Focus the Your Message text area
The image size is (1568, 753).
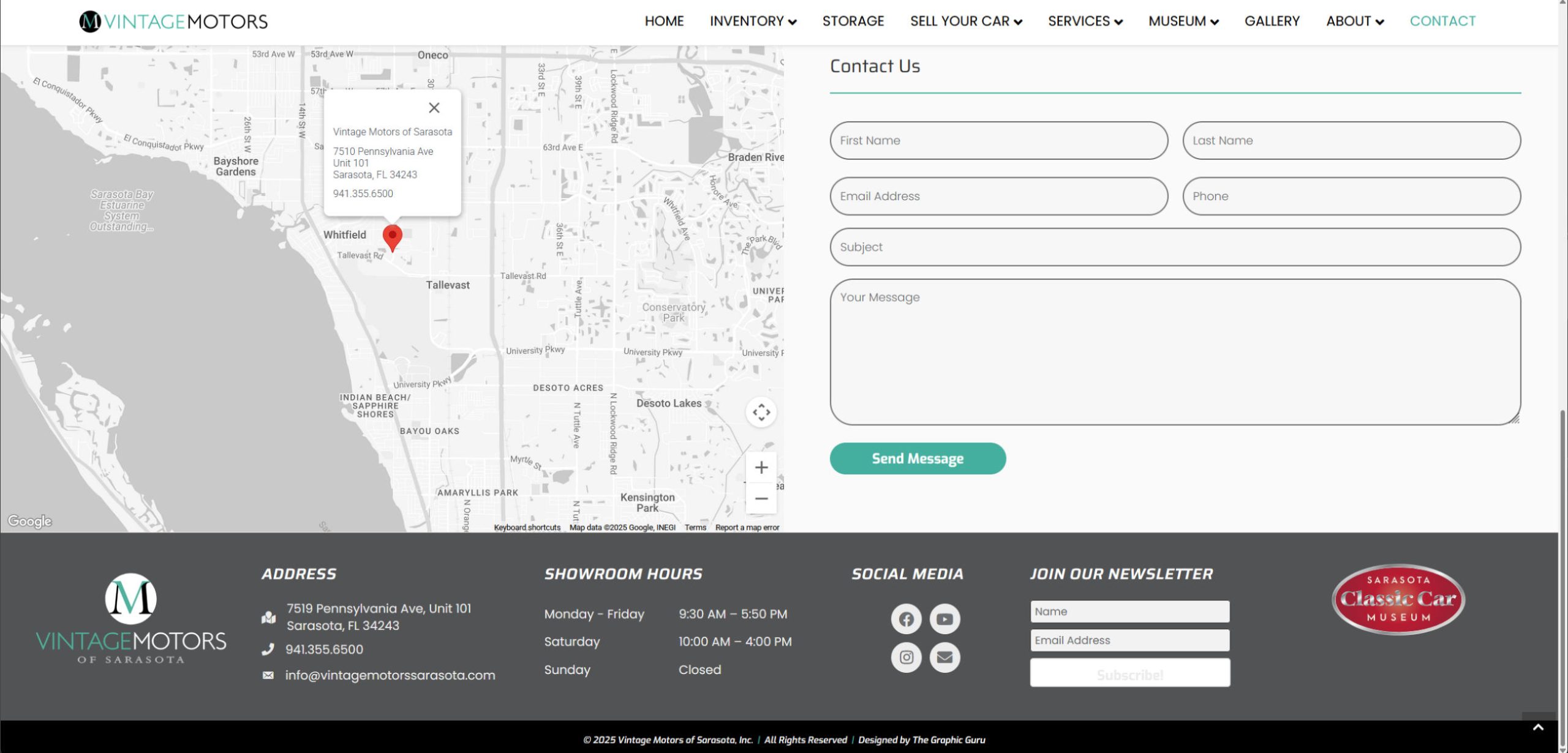[x=1175, y=352]
